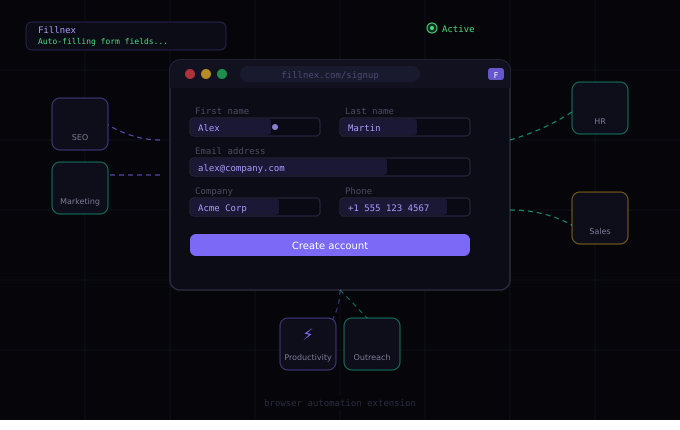The width and height of the screenshot is (680, 430).
Task: Click the 'Auto-filling form fields...' status text
Action: coord(102,41)
